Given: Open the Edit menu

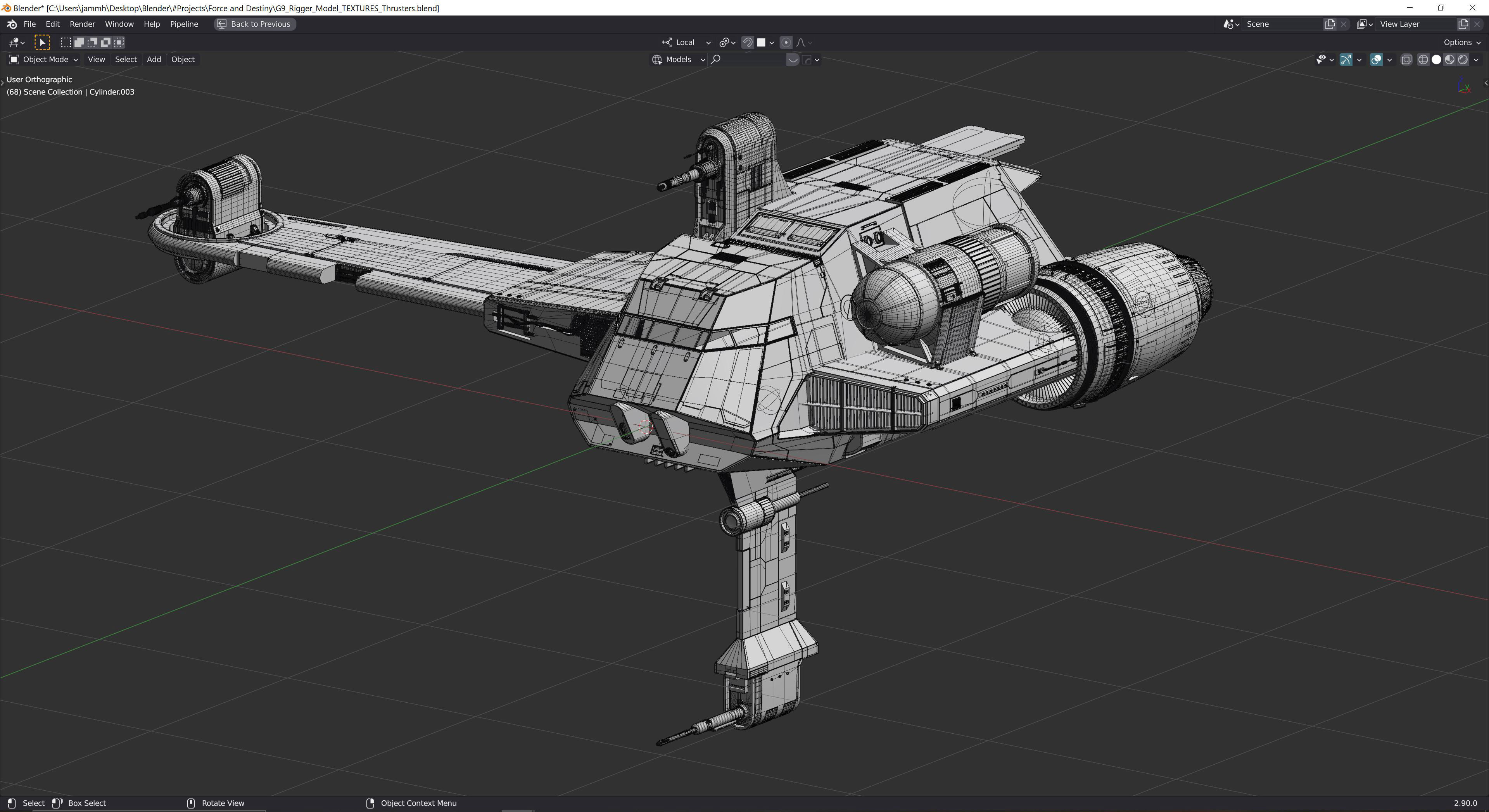Looking at the screenshot, I should pyautogui.click(x=53, y=24).
